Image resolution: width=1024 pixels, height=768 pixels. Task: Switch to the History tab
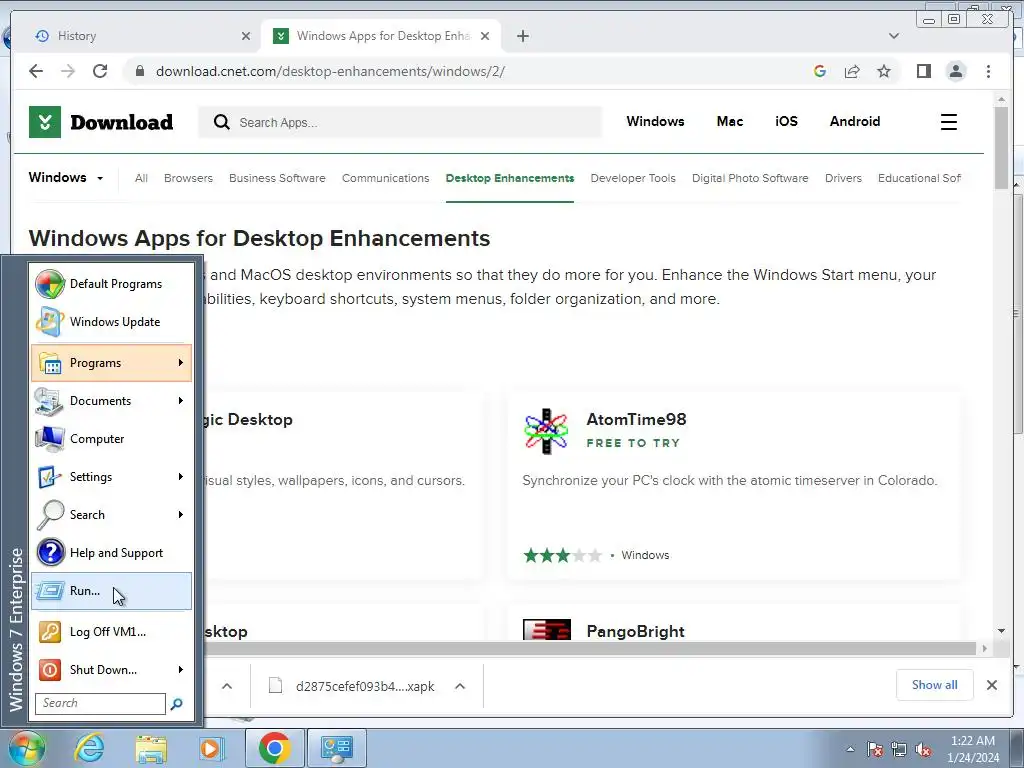click(135, 36)
